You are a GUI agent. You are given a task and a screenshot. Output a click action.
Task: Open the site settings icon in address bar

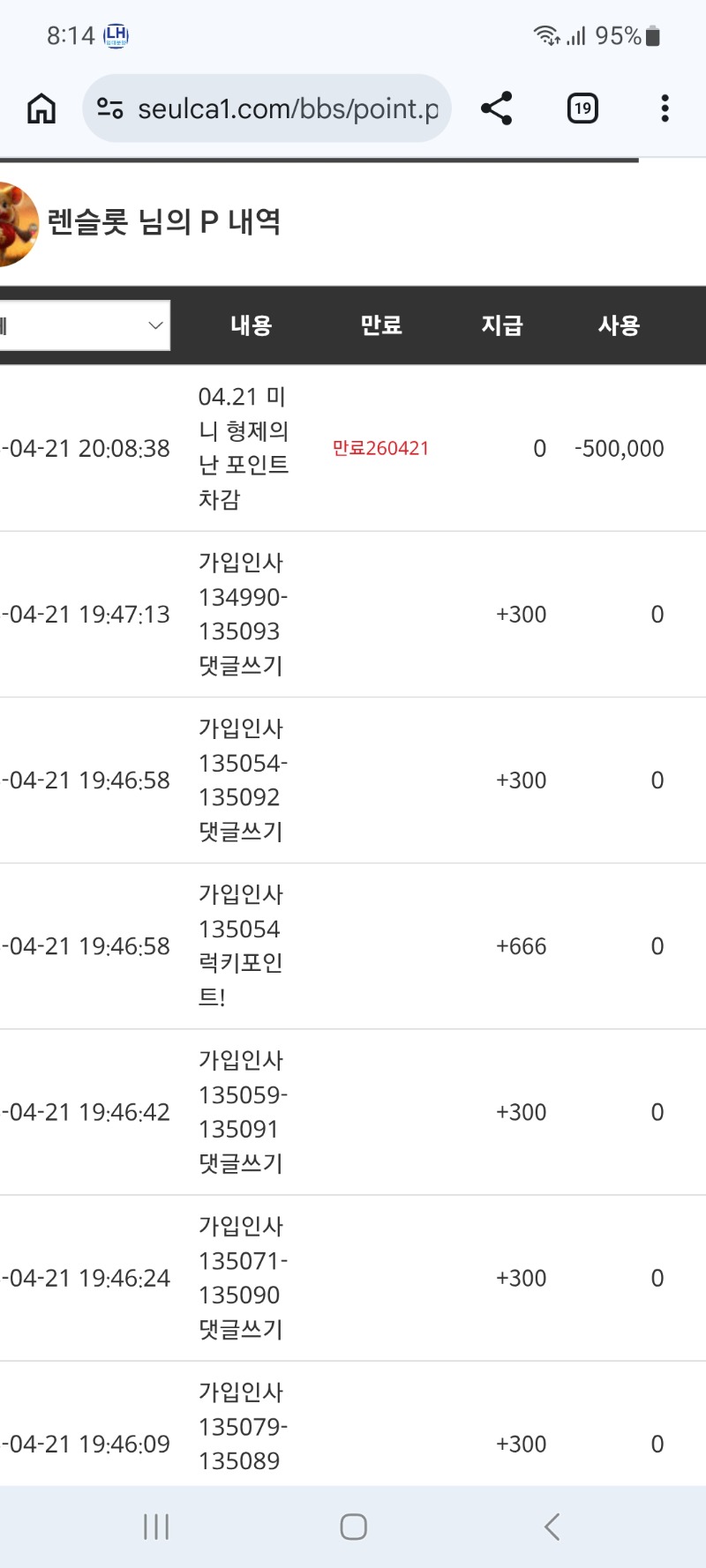point(110,108)
